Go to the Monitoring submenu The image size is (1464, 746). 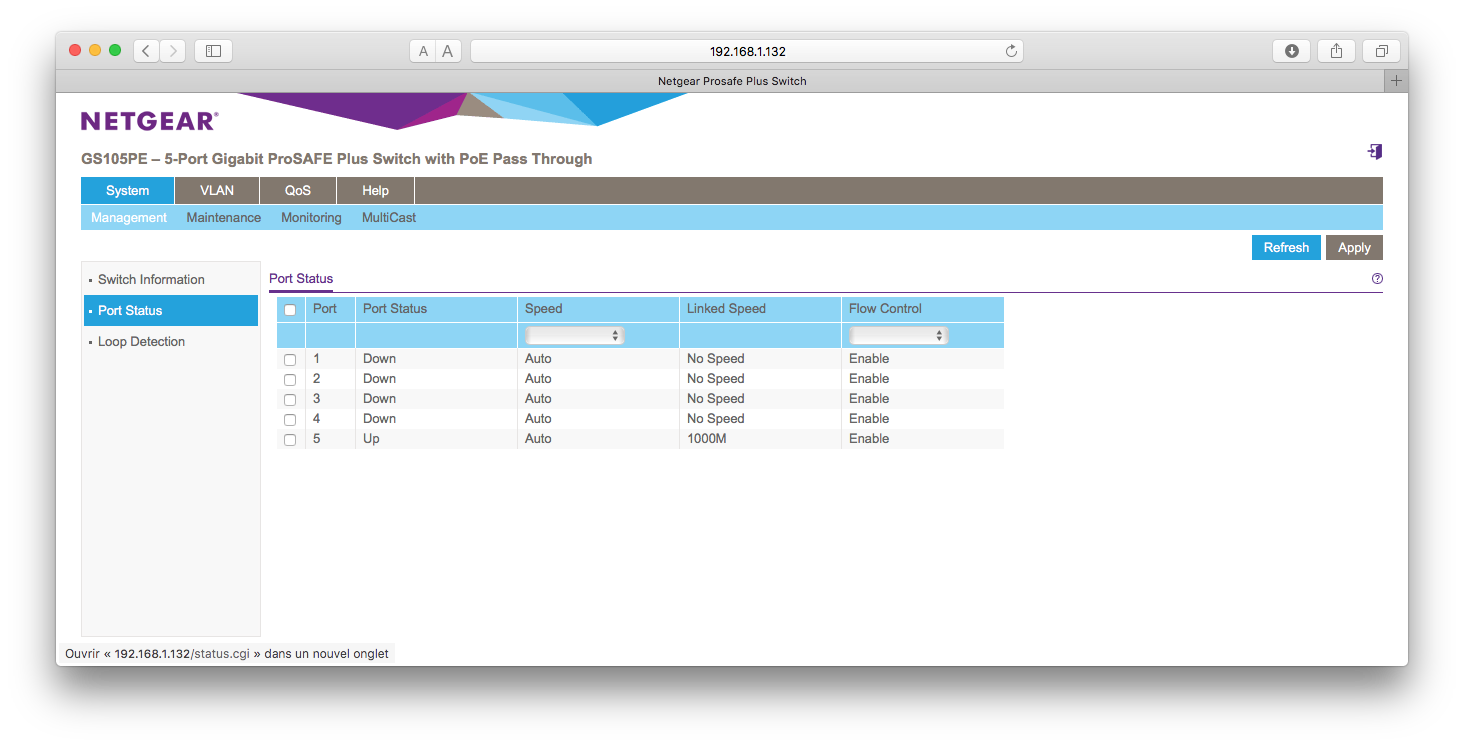point(311,218)
